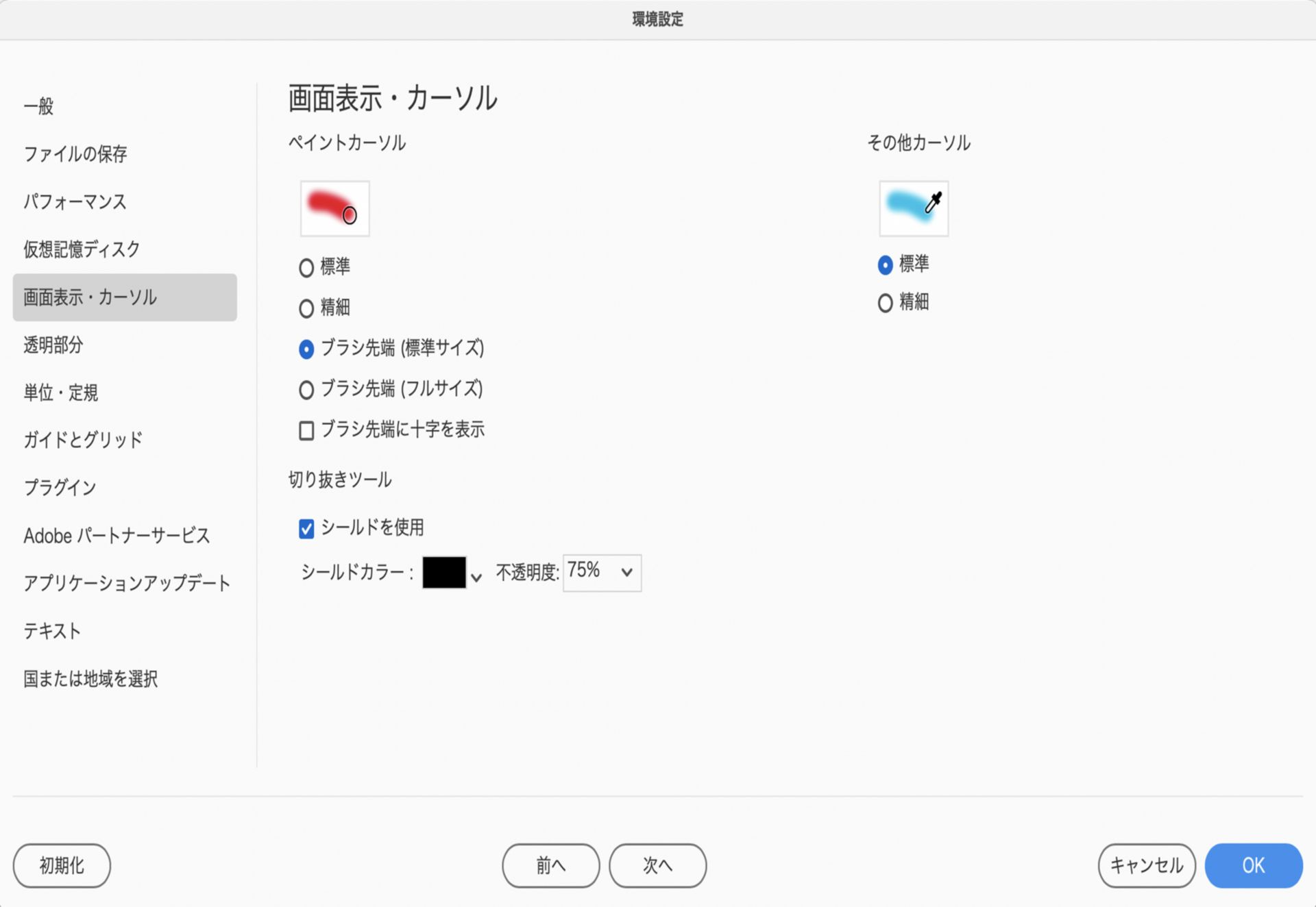The image size is (1316, 907).
Task: Select 精細 under ペイントカーソル
Action: pyautogui.click(x=306, y=308)
